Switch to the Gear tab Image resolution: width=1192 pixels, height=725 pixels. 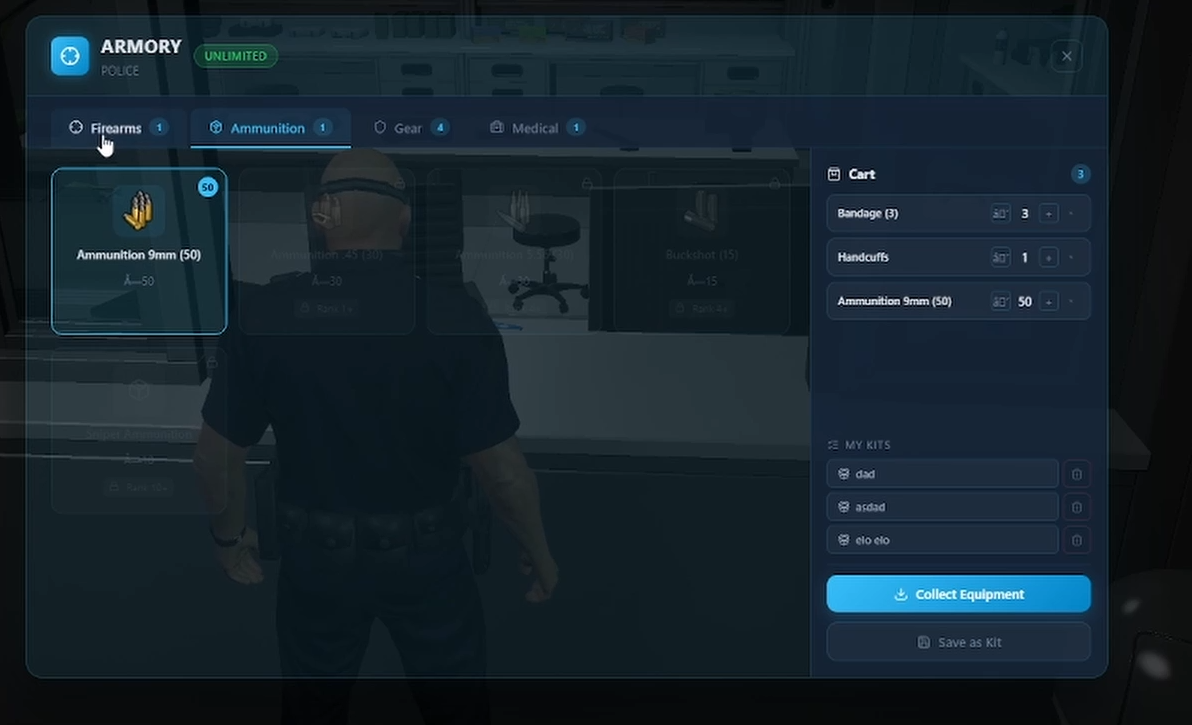pyautogui.click(x=411, y=128)
